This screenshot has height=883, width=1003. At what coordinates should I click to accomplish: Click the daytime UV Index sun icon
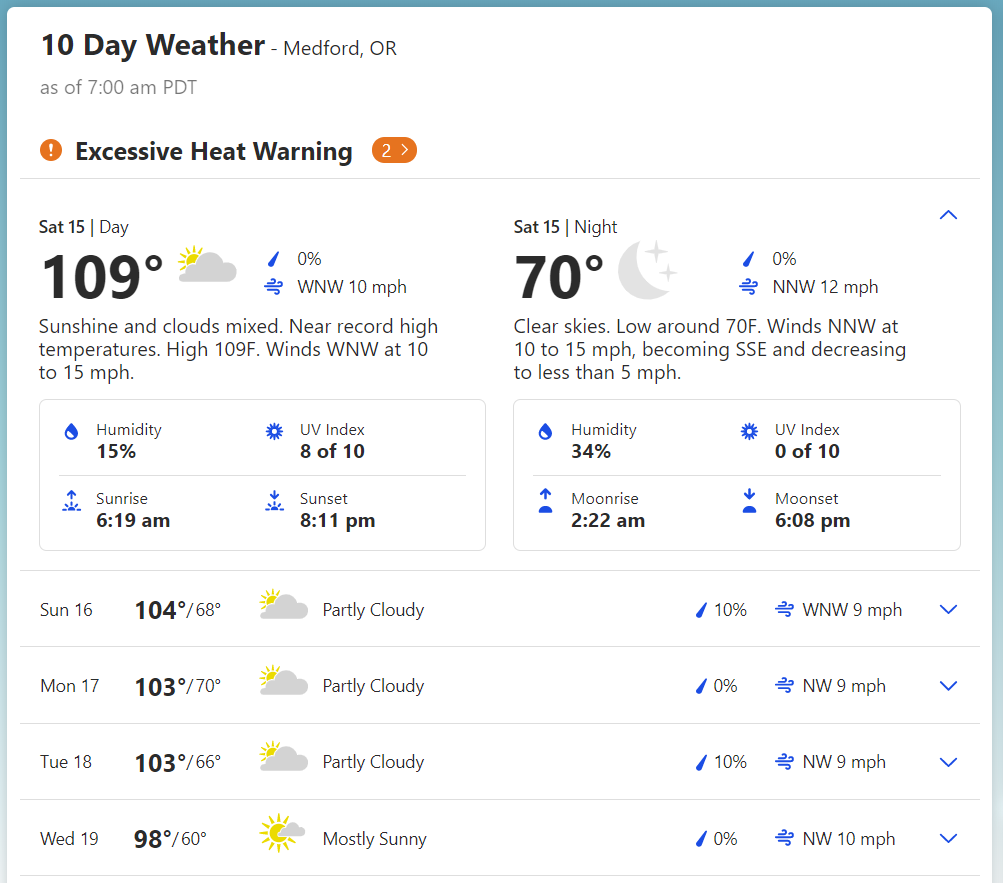point(274,432)
